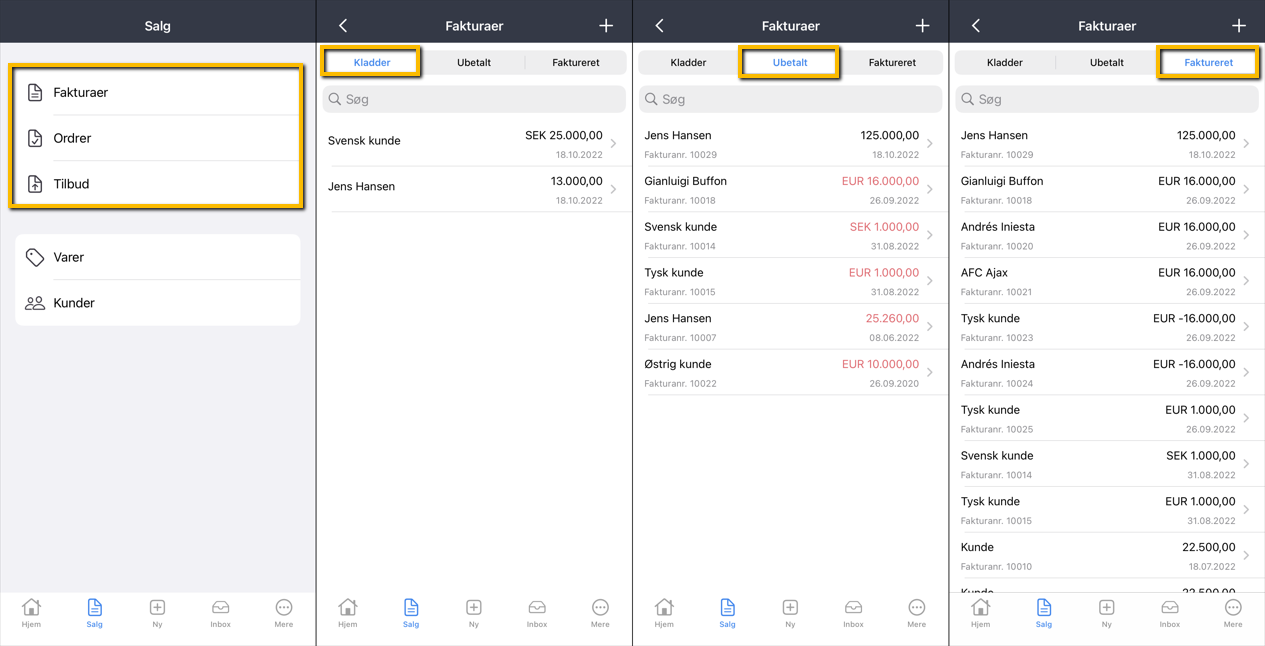The height and width of the screenshot is (646, 1265).
Task: Select the highlighted blue Faktureret tab
Action: 1208,62
